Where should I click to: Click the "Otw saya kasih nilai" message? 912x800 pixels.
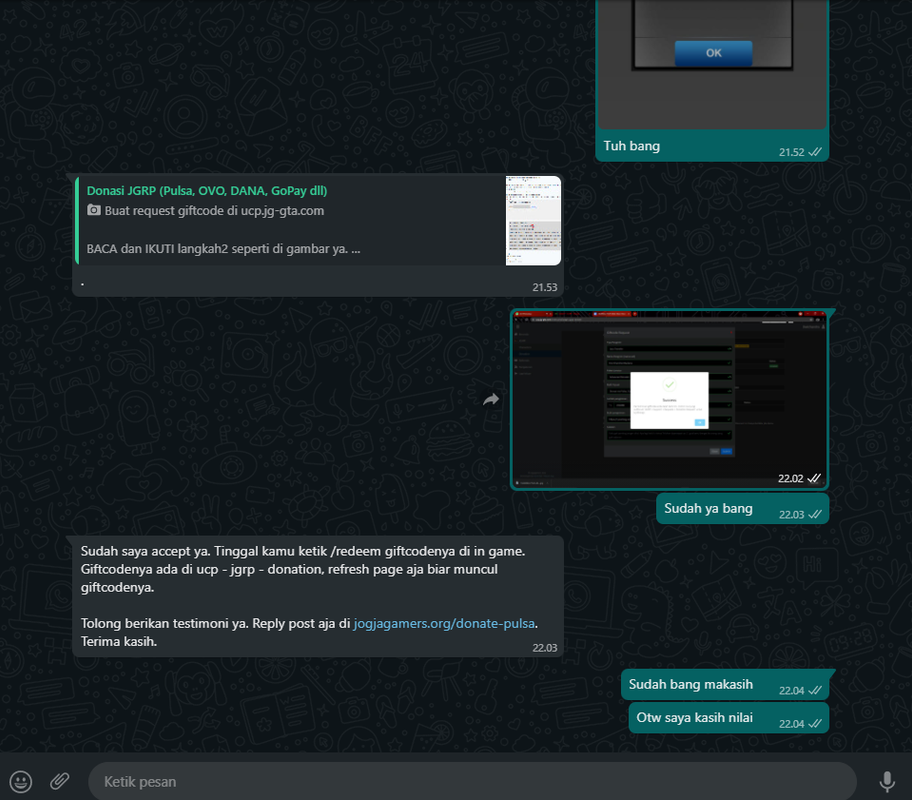click(728, 718)
